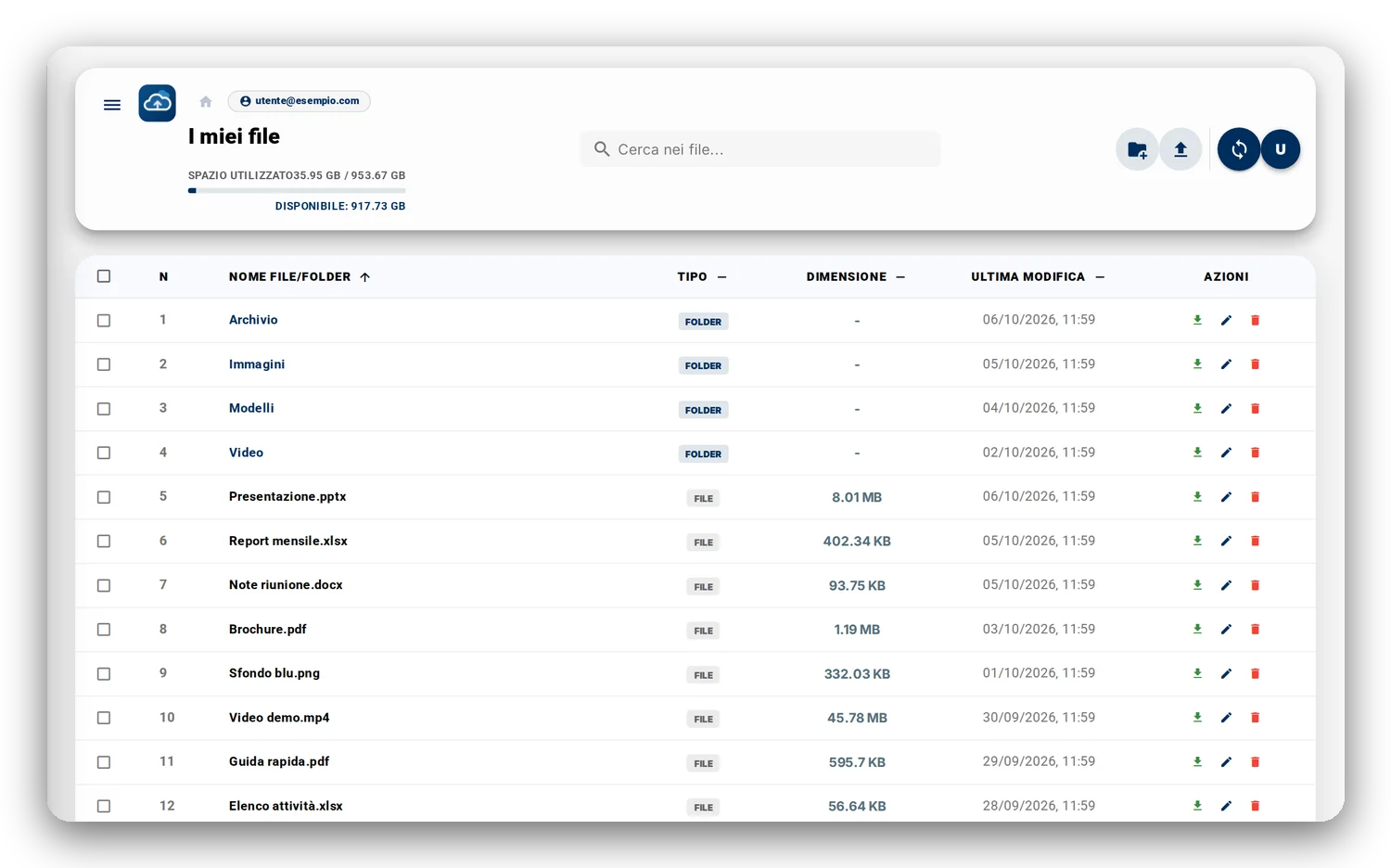Rename Immagini using the pencil icon

click(1226, 364)
